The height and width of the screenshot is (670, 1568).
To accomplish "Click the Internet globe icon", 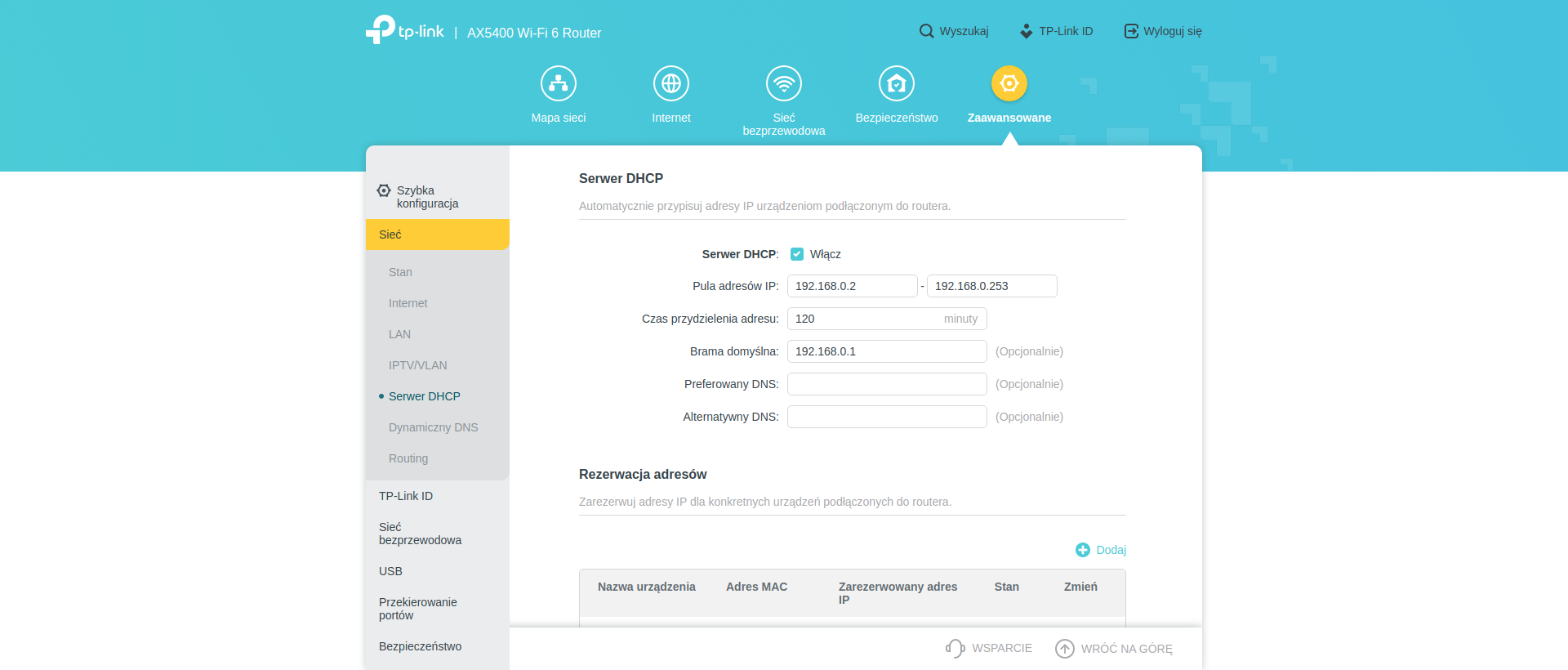I will click(671, 83).
